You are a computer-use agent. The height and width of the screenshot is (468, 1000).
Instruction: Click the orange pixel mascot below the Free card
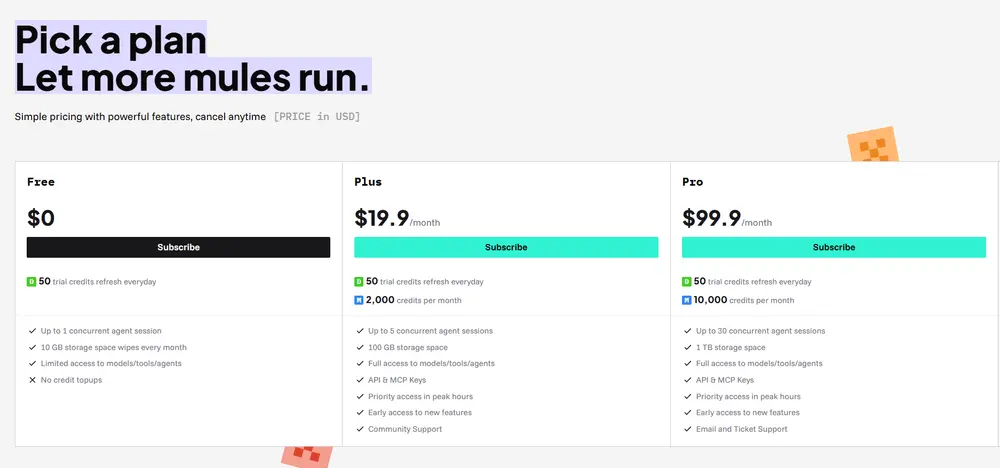(x=305, y=456)
